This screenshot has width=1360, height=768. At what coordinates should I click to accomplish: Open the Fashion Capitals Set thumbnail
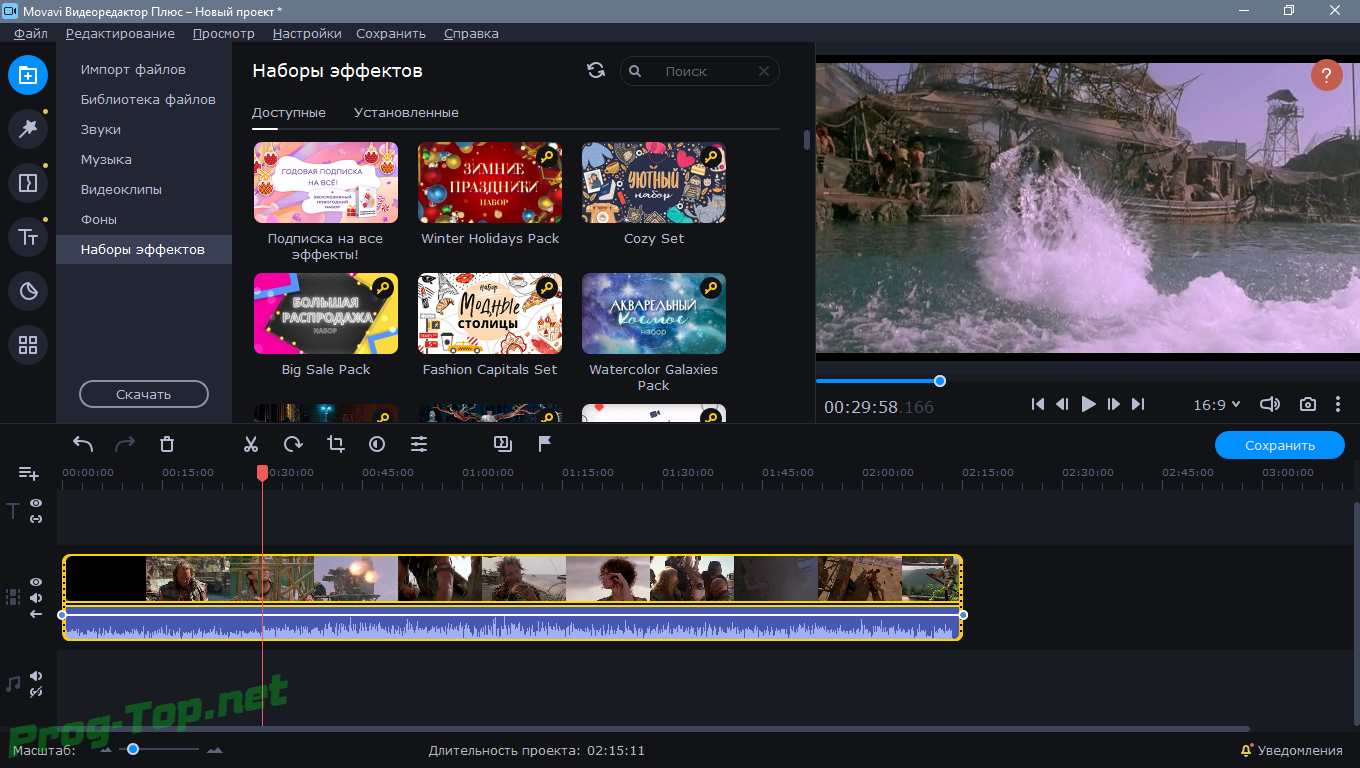pos(490,313)
